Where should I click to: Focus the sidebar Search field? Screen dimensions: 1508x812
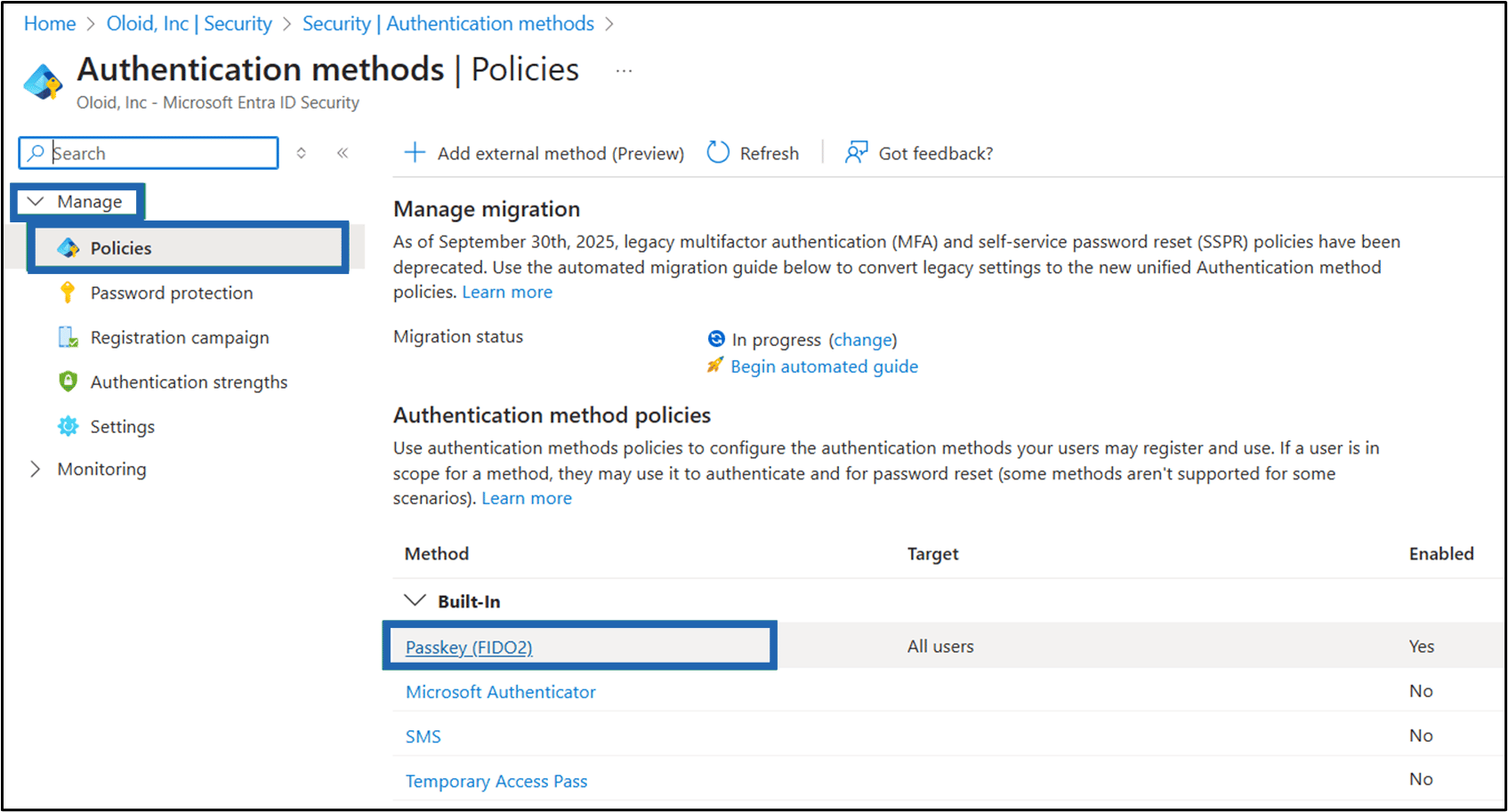(x=149, y=153)
